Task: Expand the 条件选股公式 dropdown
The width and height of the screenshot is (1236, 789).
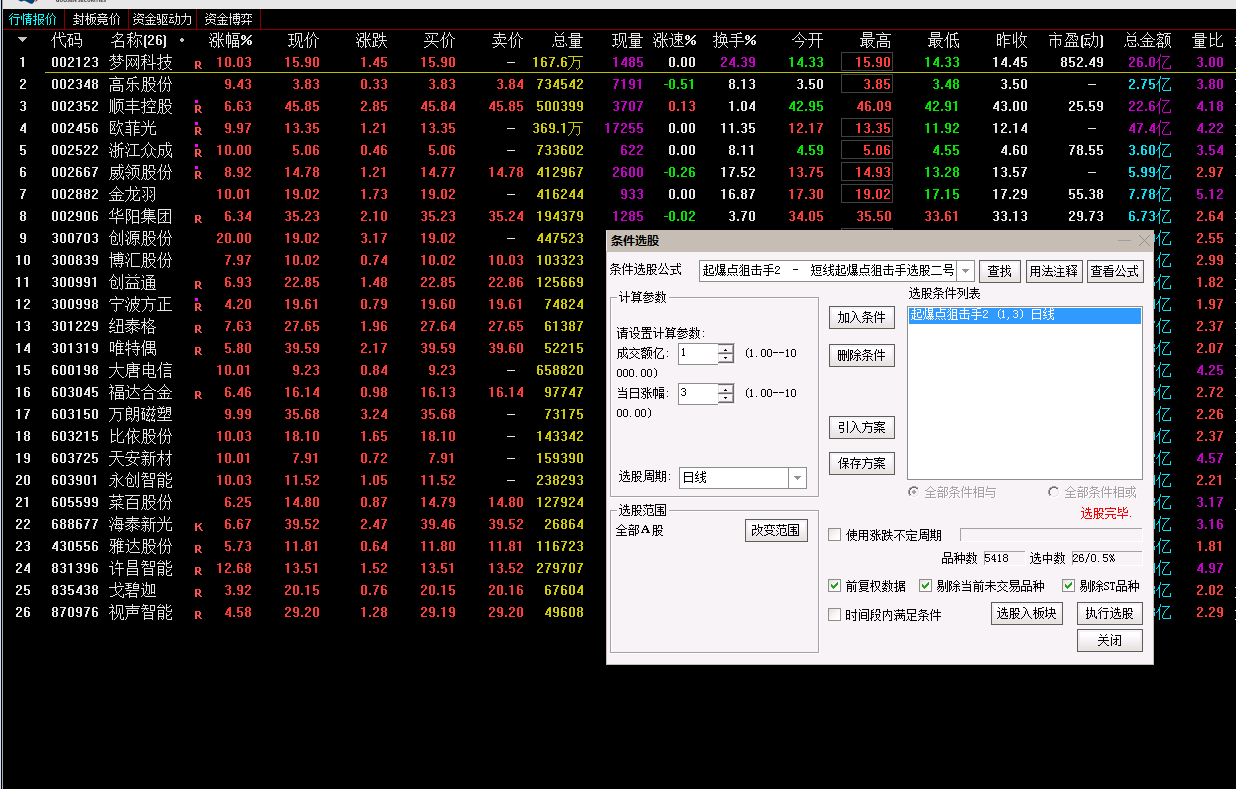Action: click(x=965, y=271)
